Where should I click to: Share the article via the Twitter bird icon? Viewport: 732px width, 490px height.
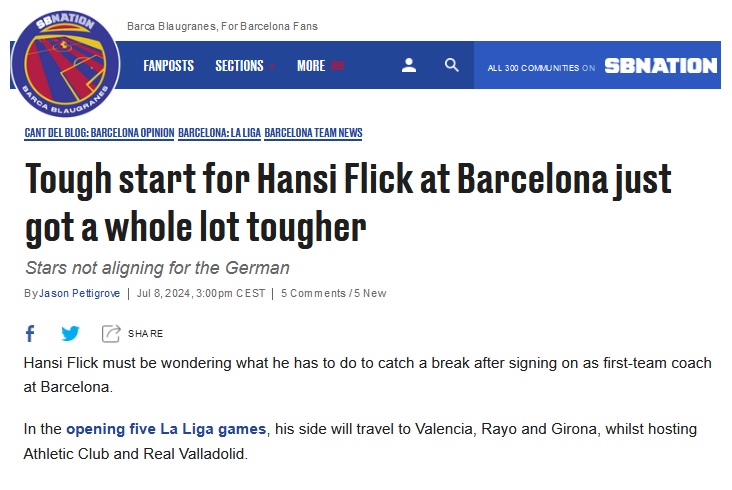click(x=70, y=333)
